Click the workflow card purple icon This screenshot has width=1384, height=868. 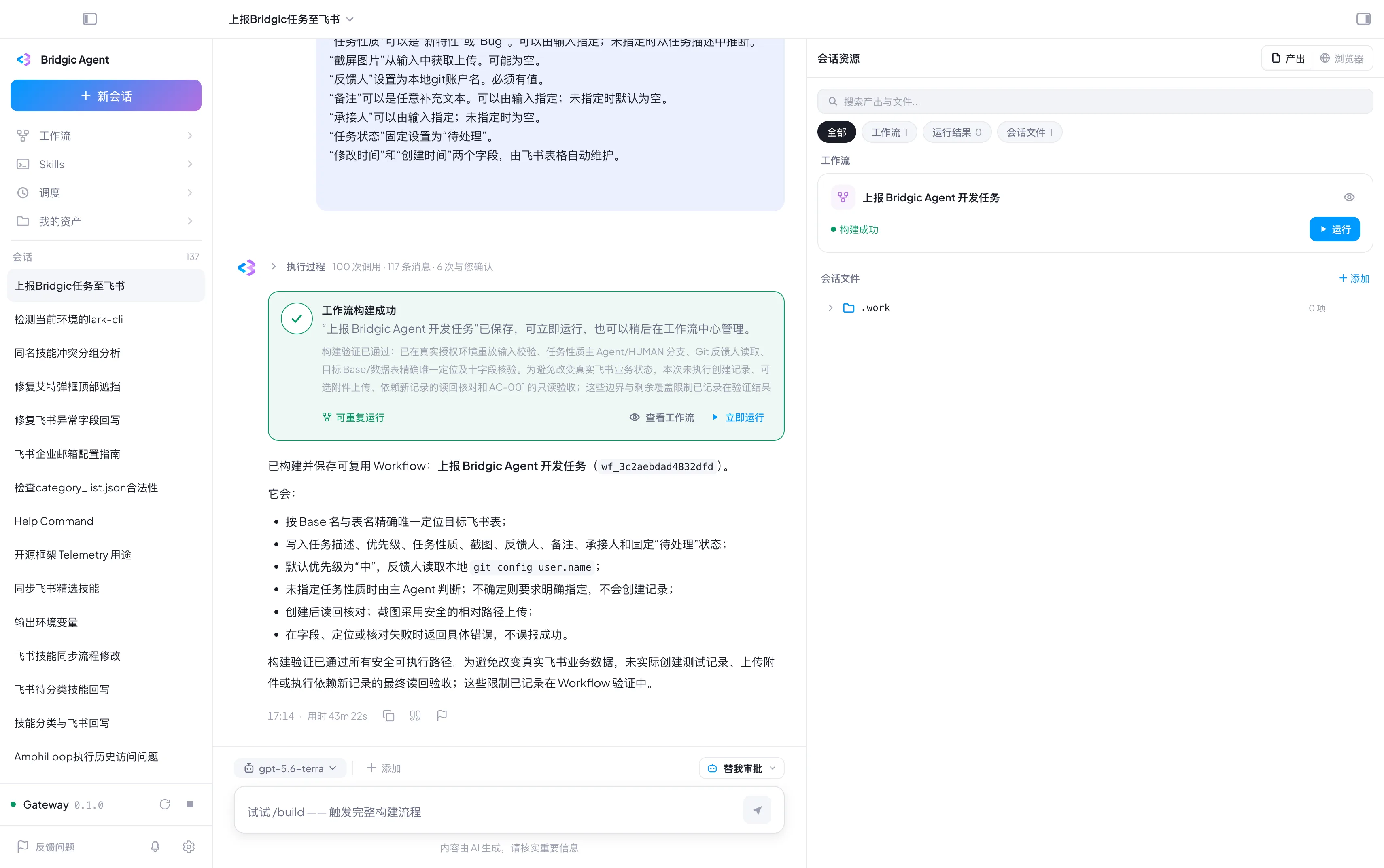coord(843,197)
